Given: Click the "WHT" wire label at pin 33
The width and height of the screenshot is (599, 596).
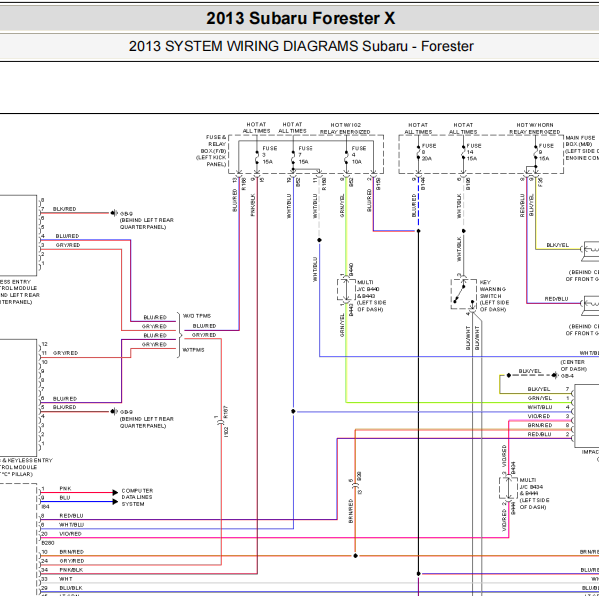Looking at the screenshot, I should pos(65,579).
